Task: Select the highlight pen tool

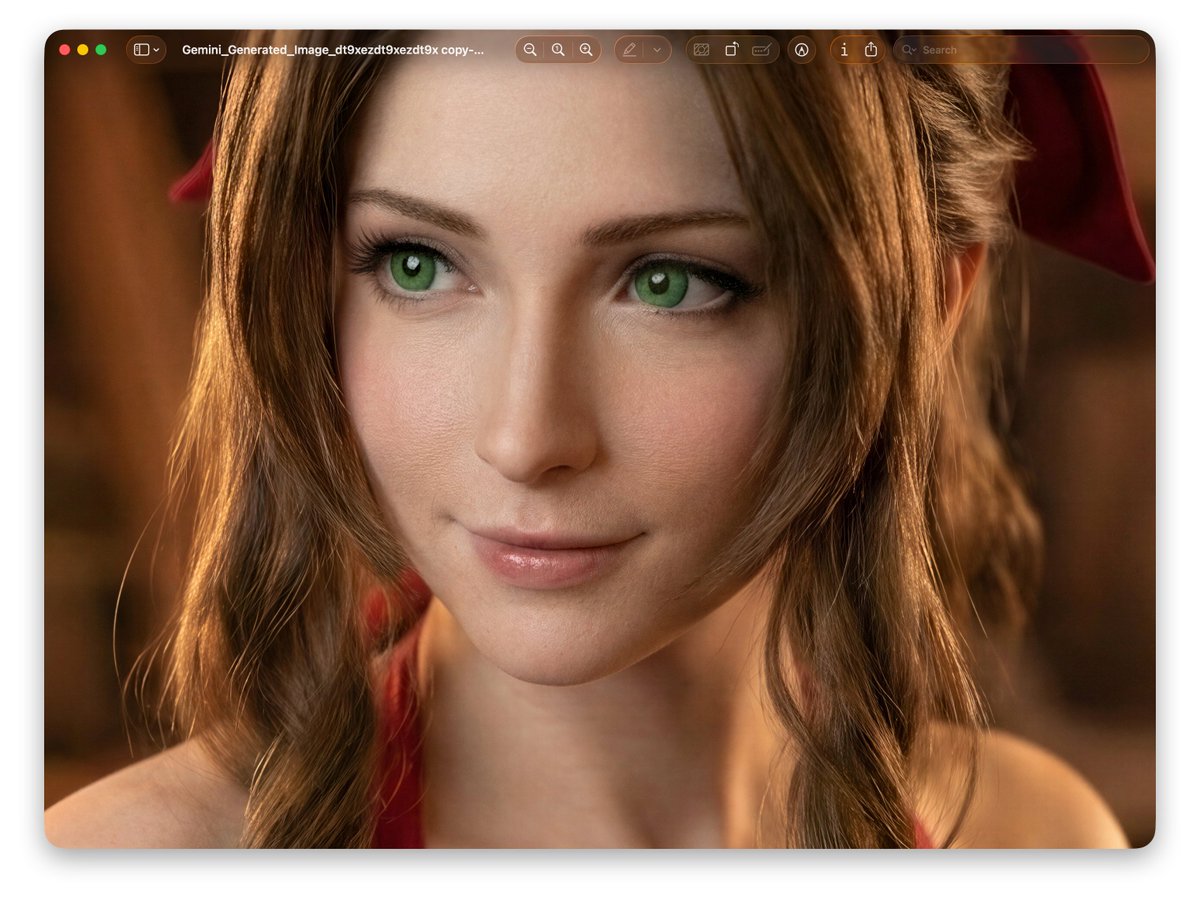Action: pyautogui.click(x=629, y=50)
